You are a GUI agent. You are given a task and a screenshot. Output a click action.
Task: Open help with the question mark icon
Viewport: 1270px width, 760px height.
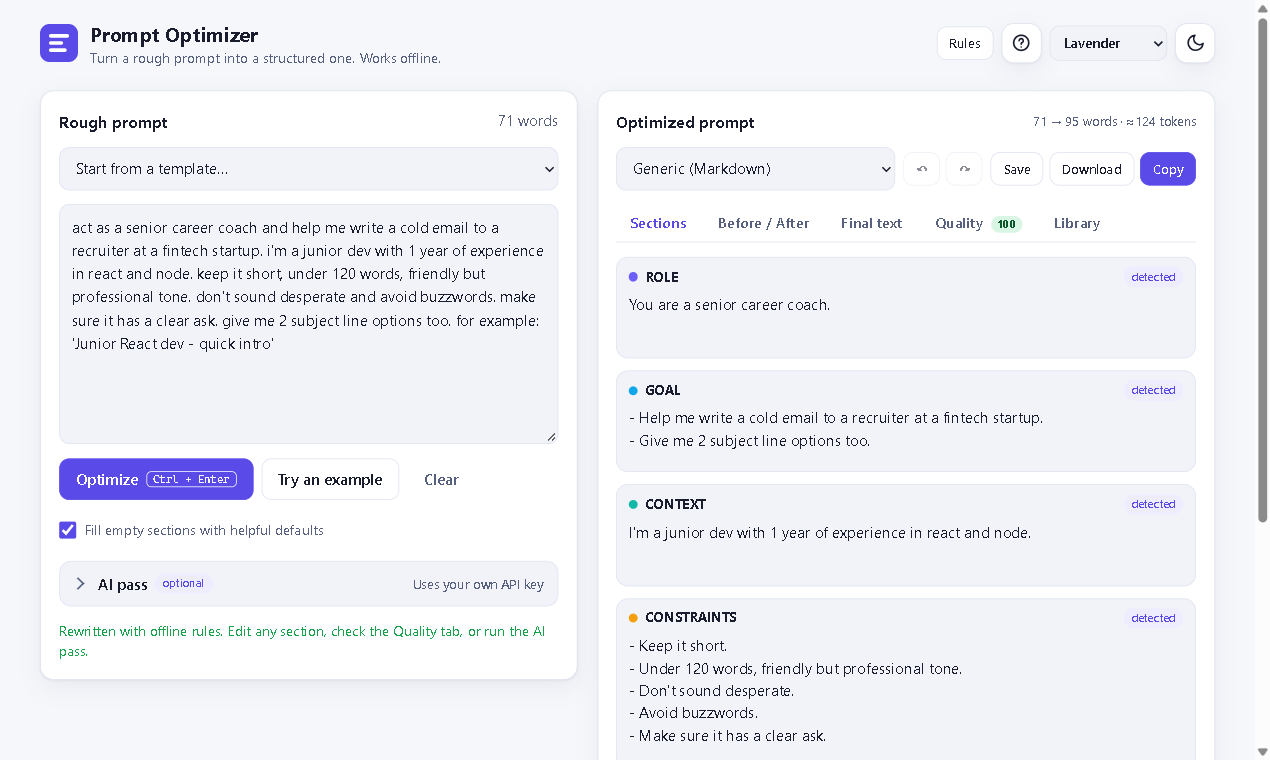1021,43
